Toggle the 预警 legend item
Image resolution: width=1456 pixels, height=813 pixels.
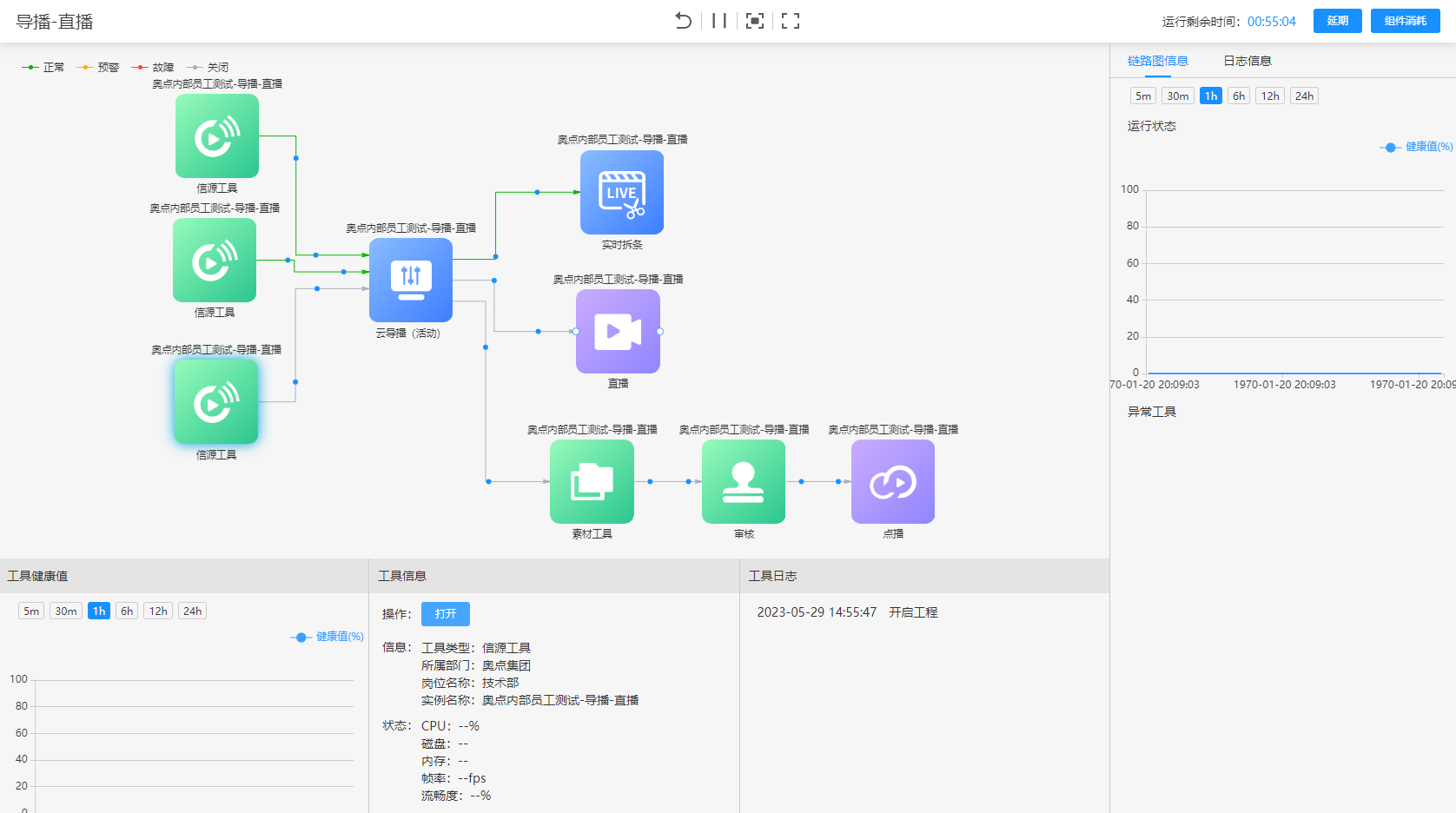pos(98,67)
